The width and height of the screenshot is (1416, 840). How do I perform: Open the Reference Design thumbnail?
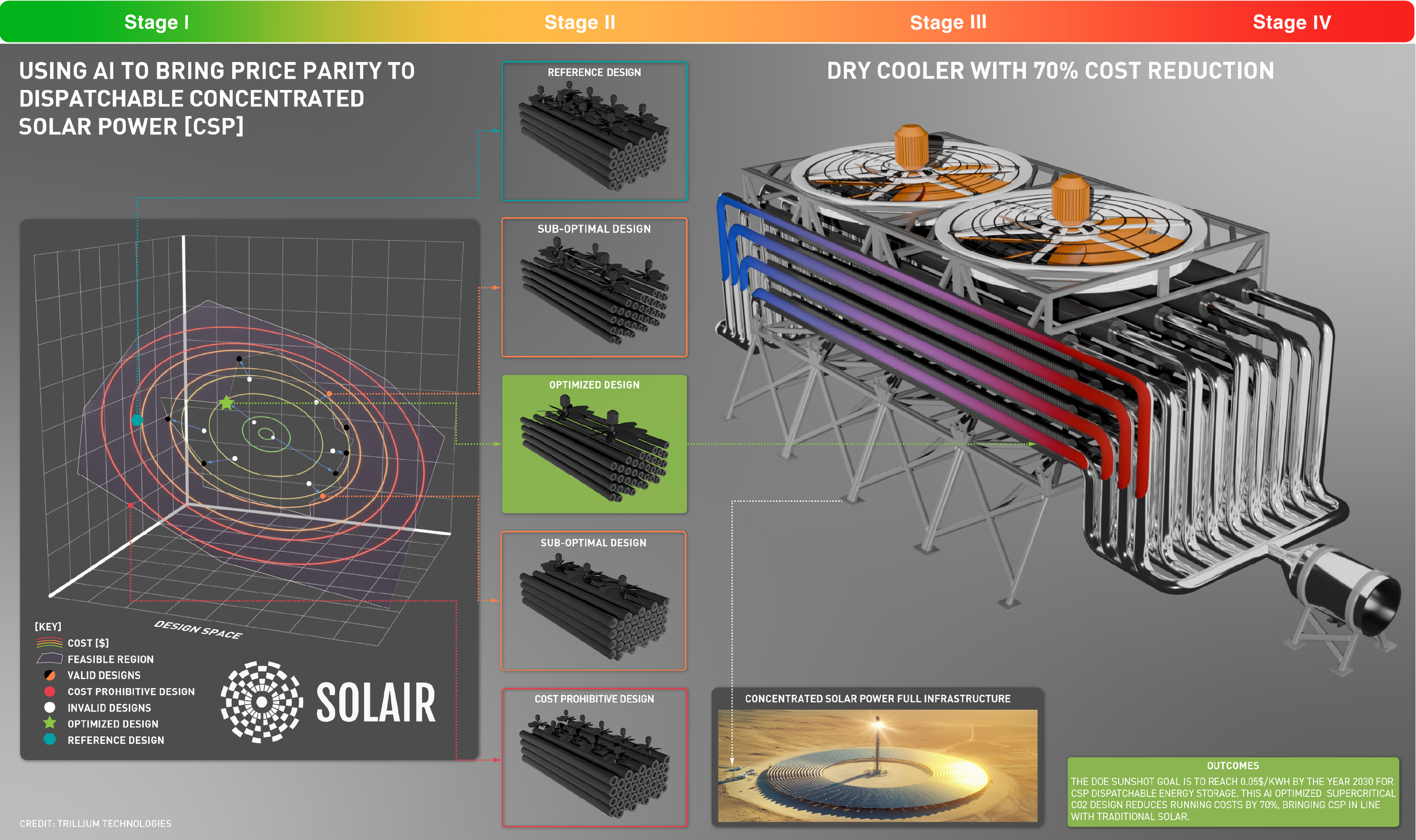click(x=594, y=131)
